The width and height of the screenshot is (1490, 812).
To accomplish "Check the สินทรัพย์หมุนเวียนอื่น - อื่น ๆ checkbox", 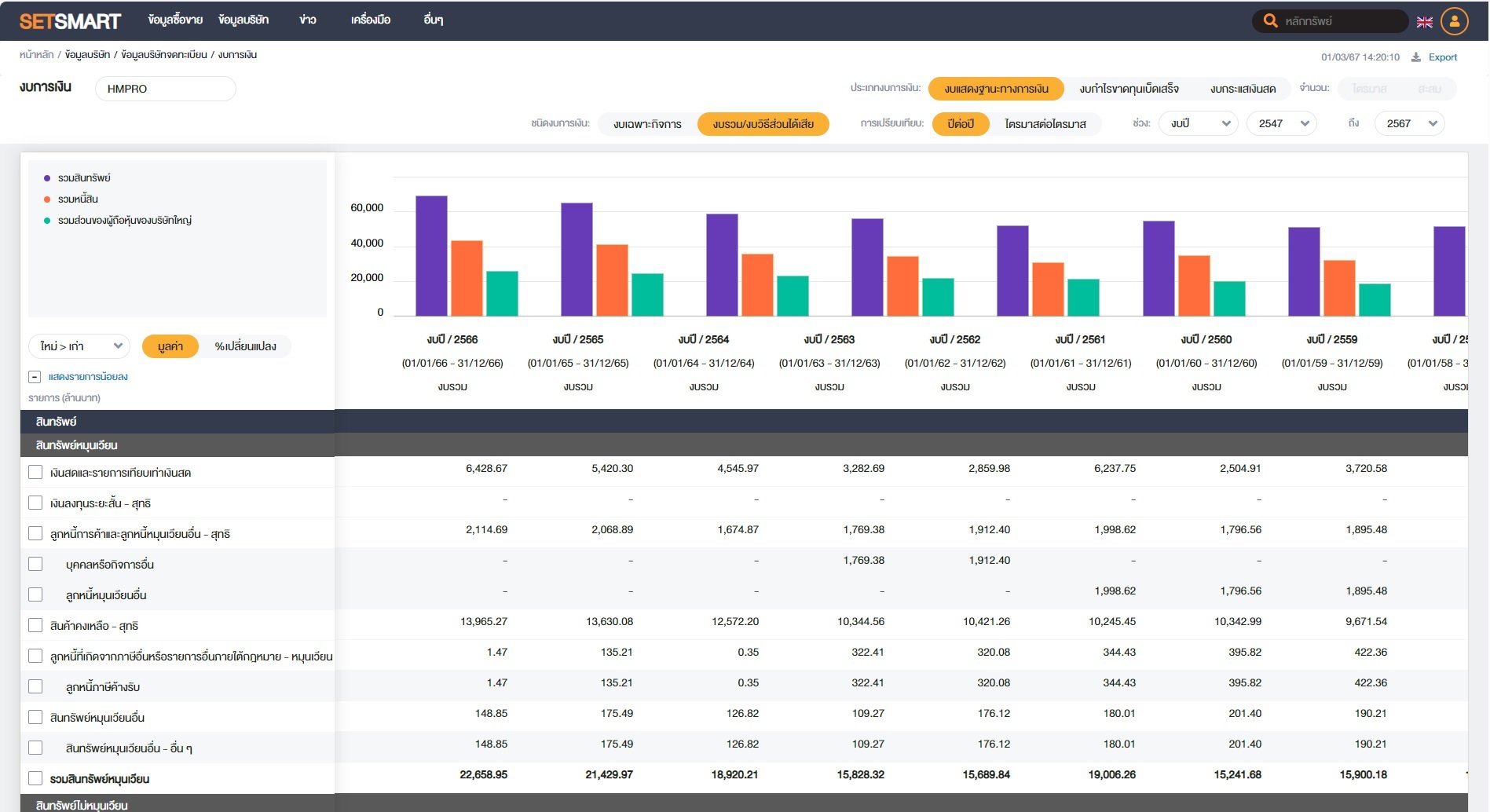I will pos(35,748).
